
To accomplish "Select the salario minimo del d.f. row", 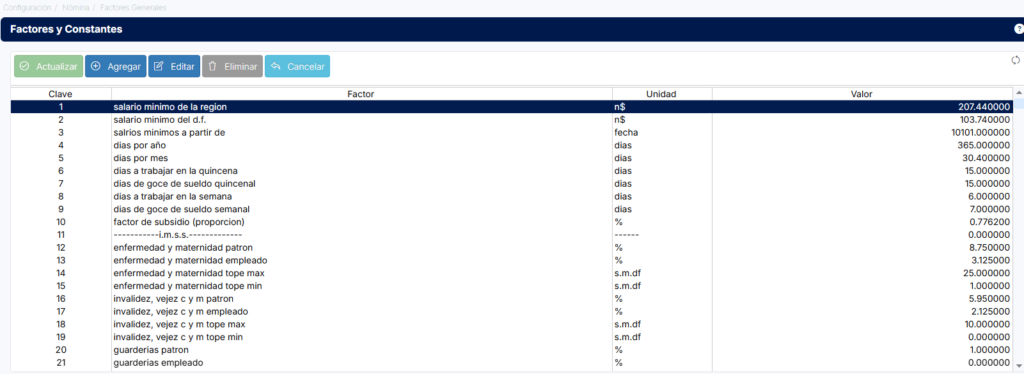I will tap(511, 119).
